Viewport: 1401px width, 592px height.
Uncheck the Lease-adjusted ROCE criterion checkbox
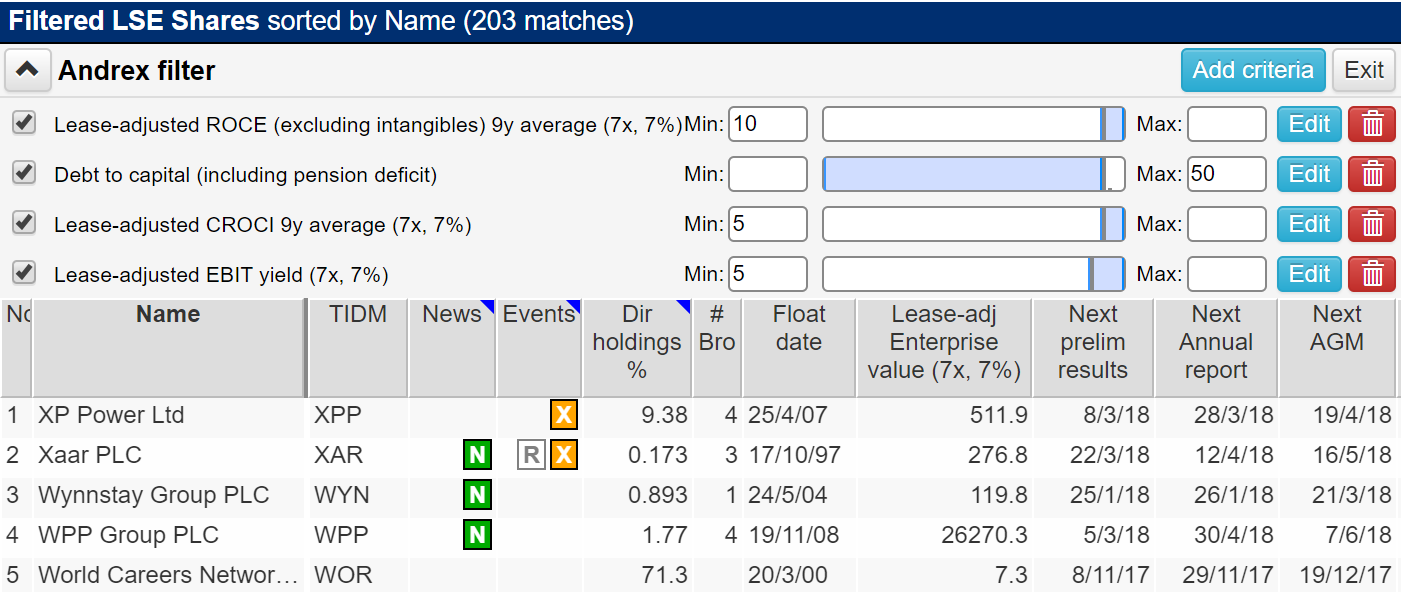[x=24, y=123]
